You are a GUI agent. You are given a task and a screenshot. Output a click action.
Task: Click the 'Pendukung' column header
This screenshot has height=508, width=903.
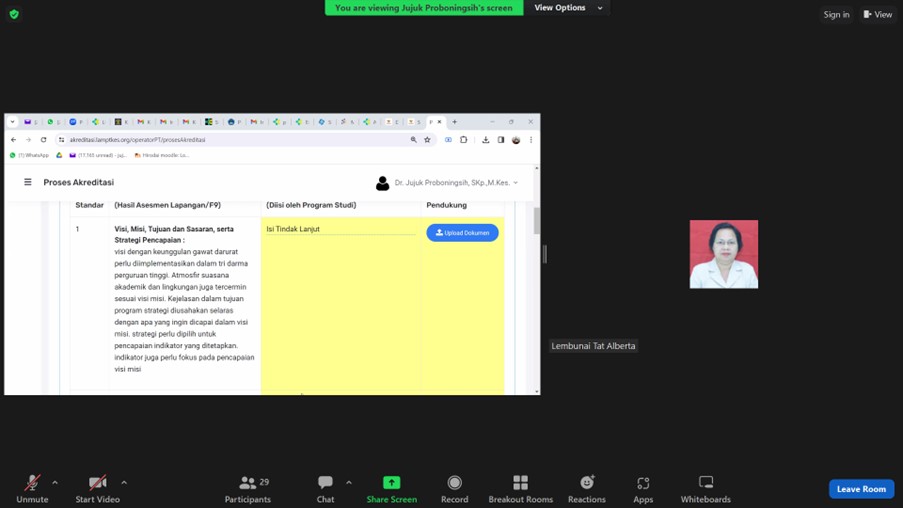[x=446, y=205]
